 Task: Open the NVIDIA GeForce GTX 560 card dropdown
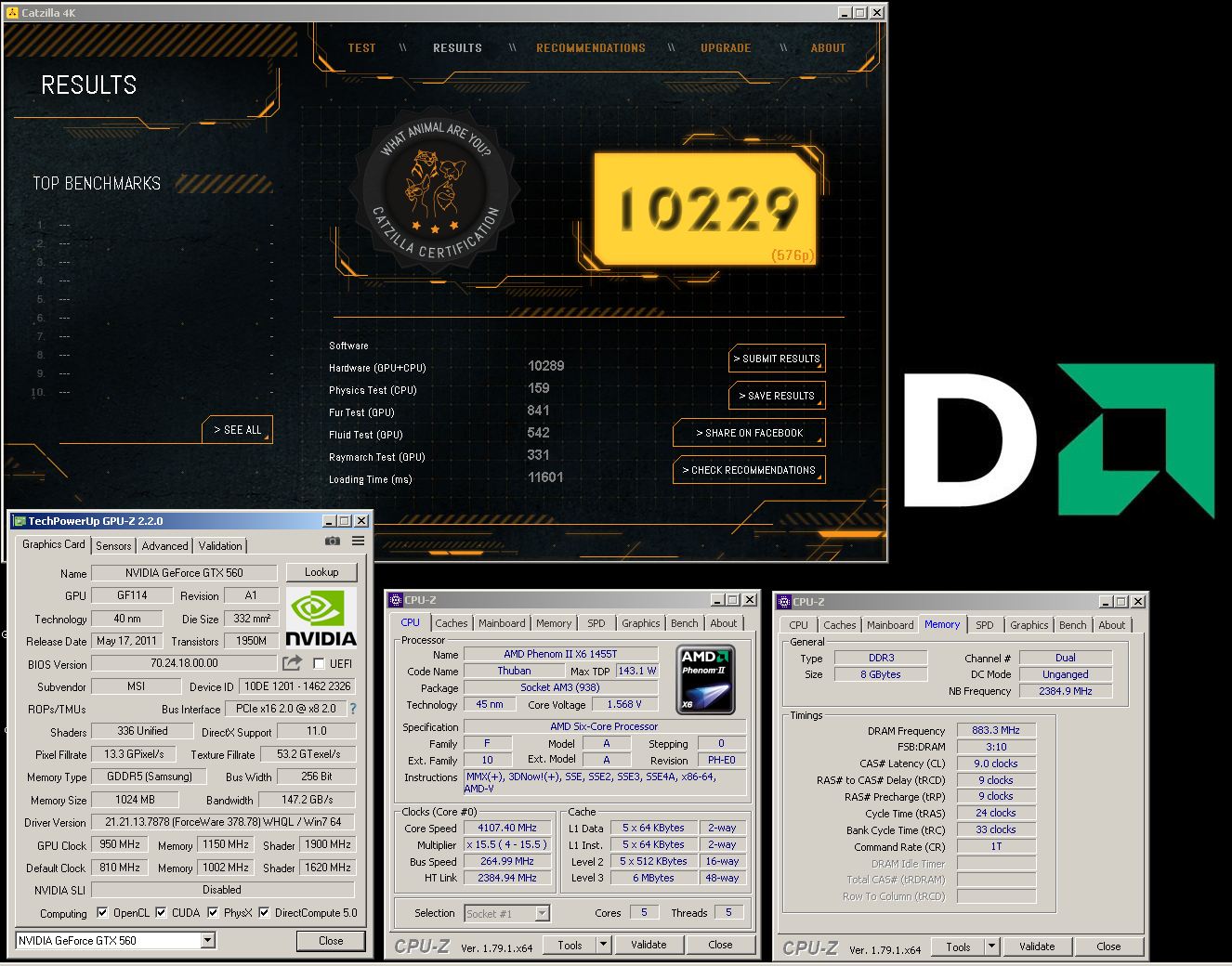(x=208, y=941)
